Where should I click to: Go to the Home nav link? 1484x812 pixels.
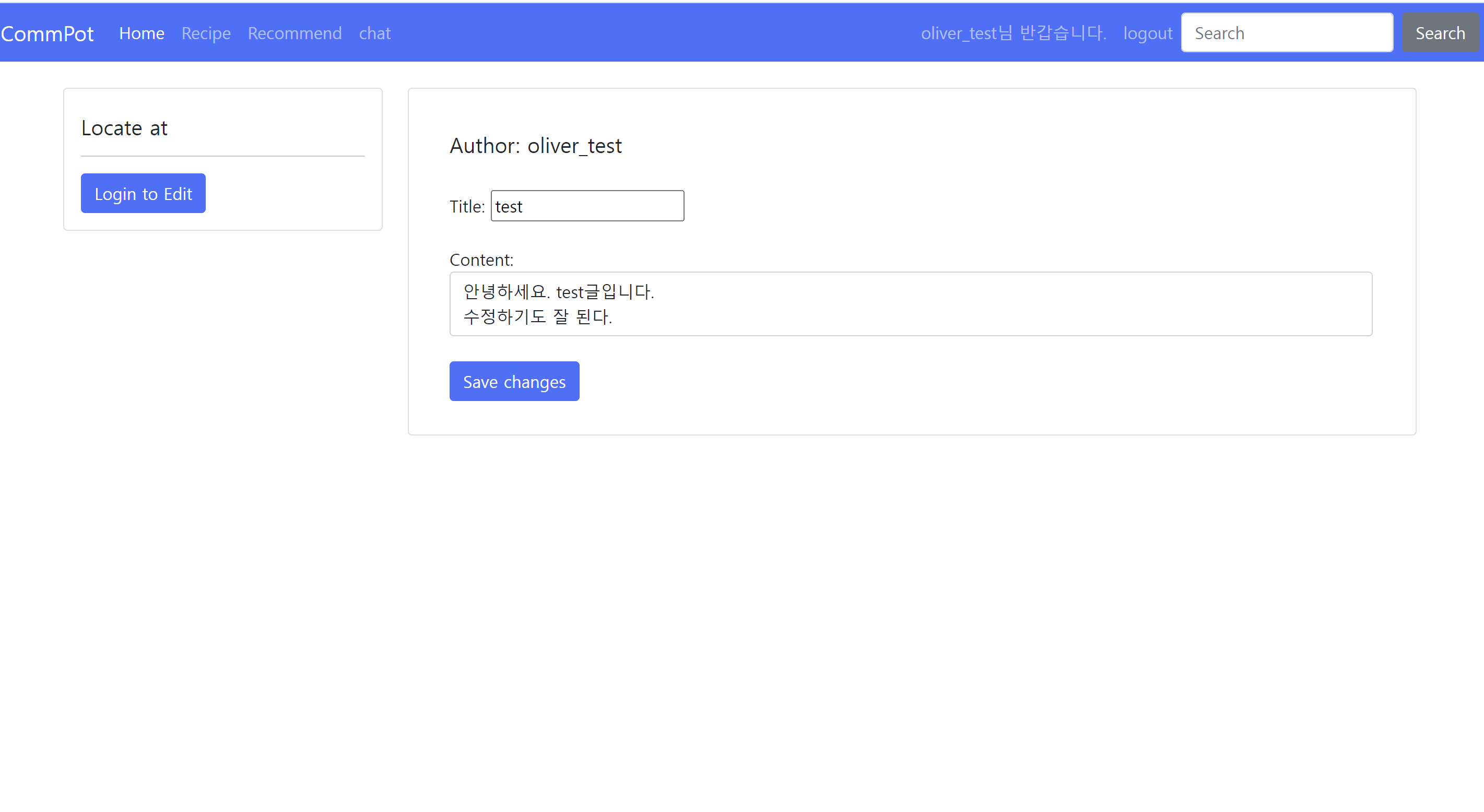142,33
